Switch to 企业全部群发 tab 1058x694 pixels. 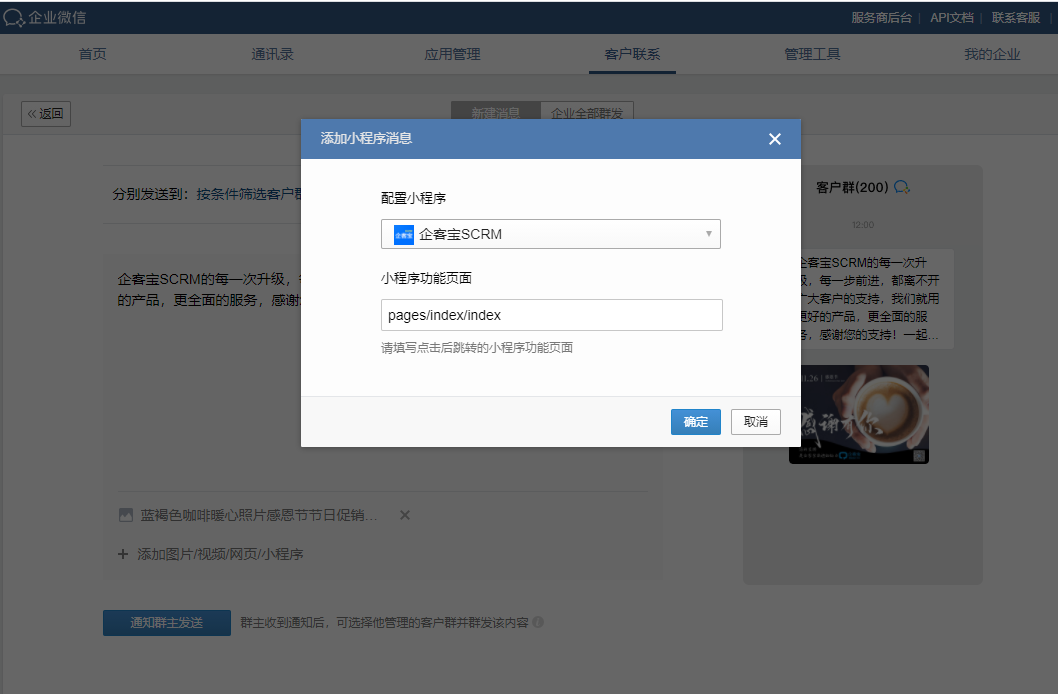coord(587,111)
